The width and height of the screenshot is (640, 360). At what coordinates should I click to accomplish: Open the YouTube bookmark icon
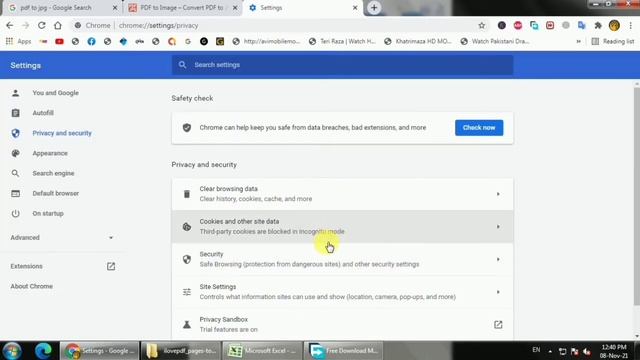59,41
